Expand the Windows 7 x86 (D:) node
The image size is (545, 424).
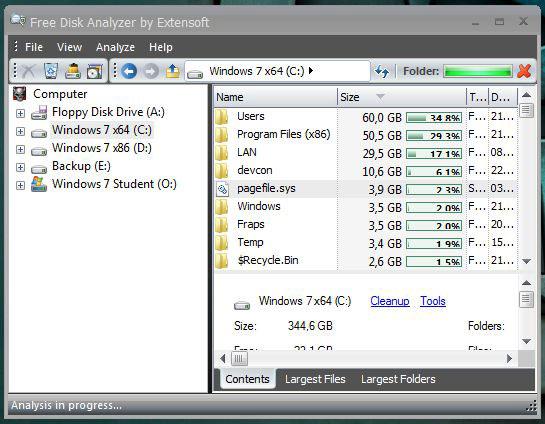point(21,149)
